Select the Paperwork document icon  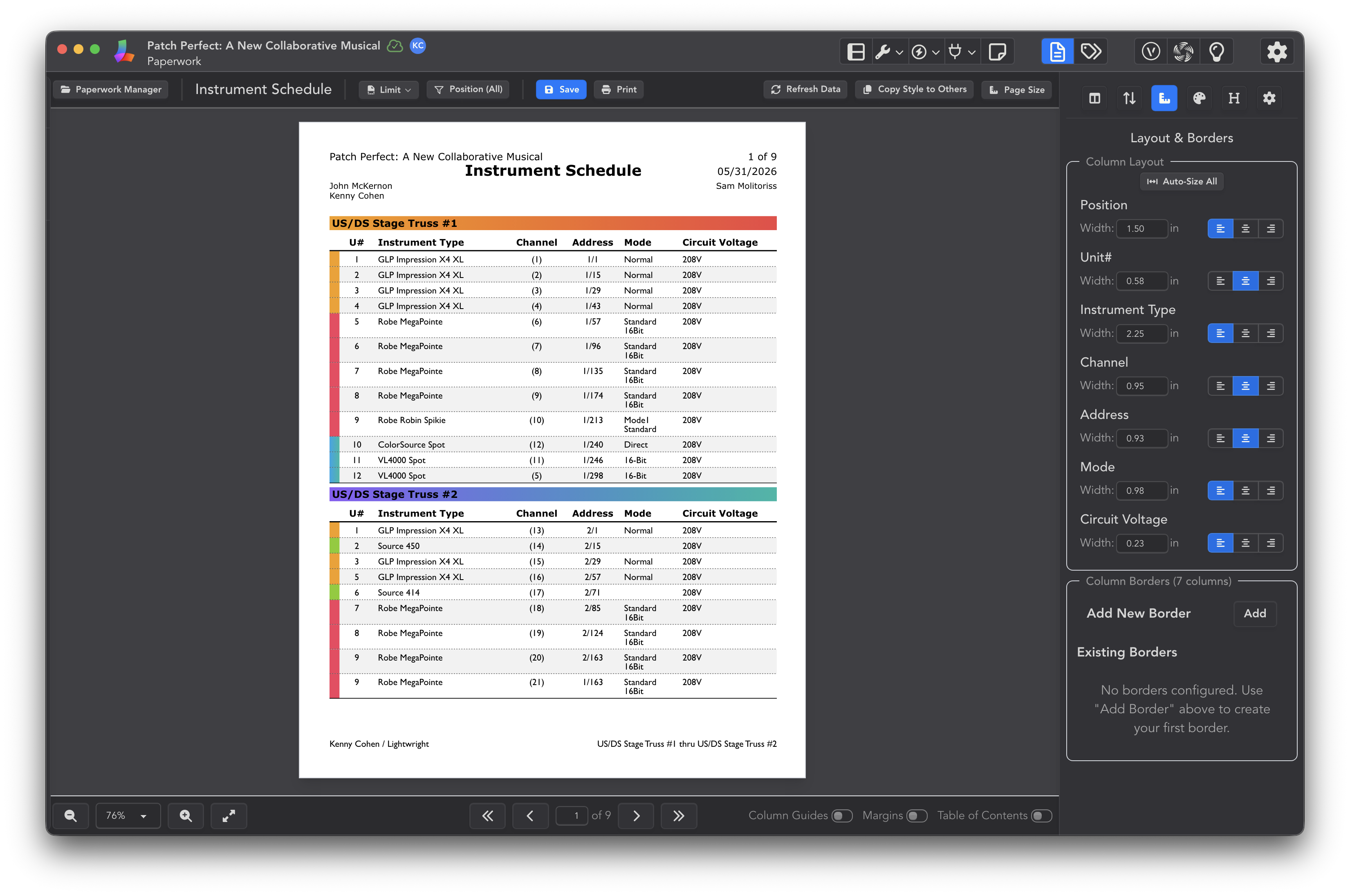pyautogui.click(x=1057, y=52)
